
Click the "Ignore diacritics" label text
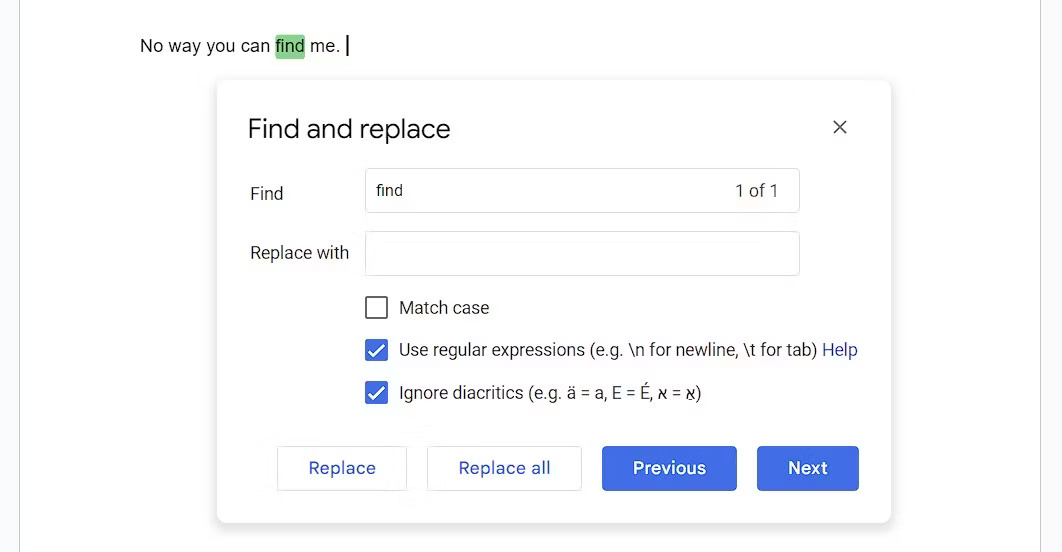point(460,393)
